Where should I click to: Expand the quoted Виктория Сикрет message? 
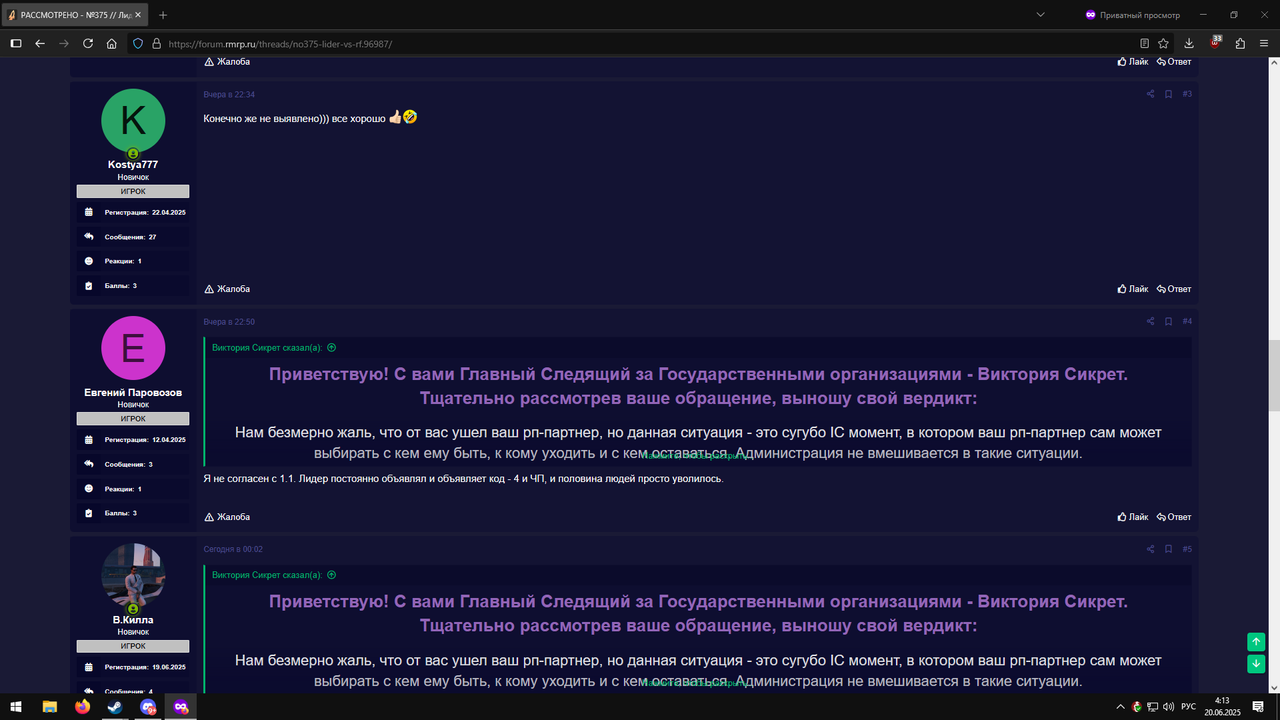coord(332,346)
